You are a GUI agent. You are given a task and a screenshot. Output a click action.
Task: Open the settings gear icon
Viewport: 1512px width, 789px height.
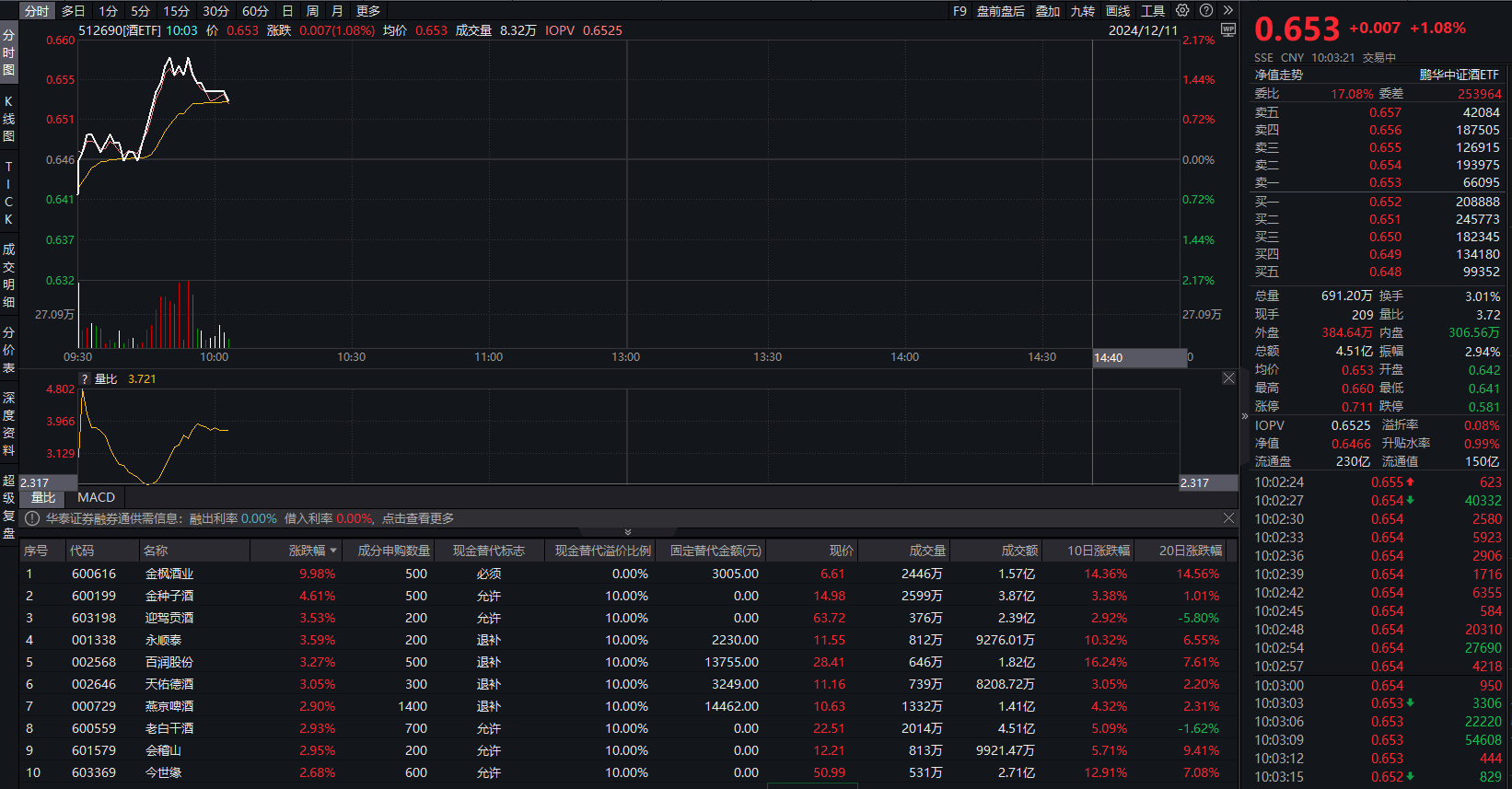point(1182,11)
